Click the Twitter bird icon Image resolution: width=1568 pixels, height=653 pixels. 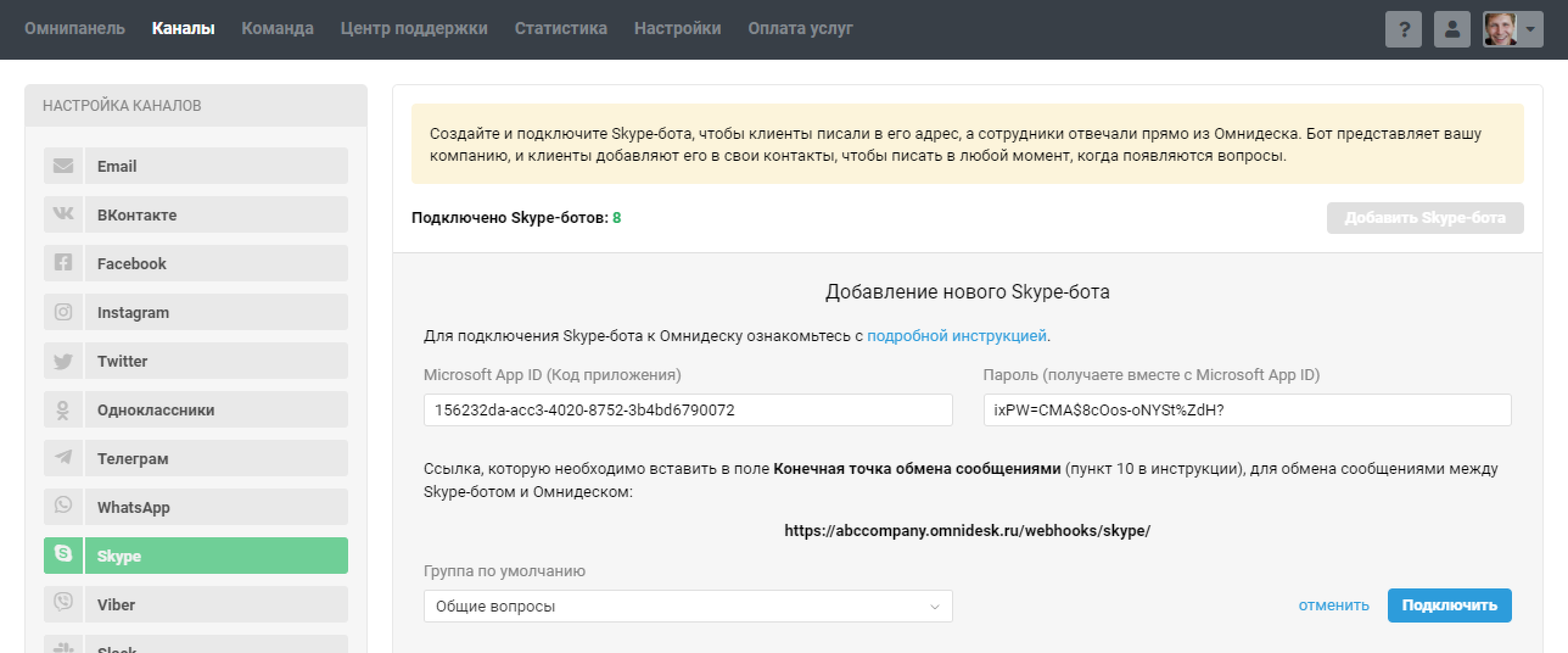coord(63,361)
